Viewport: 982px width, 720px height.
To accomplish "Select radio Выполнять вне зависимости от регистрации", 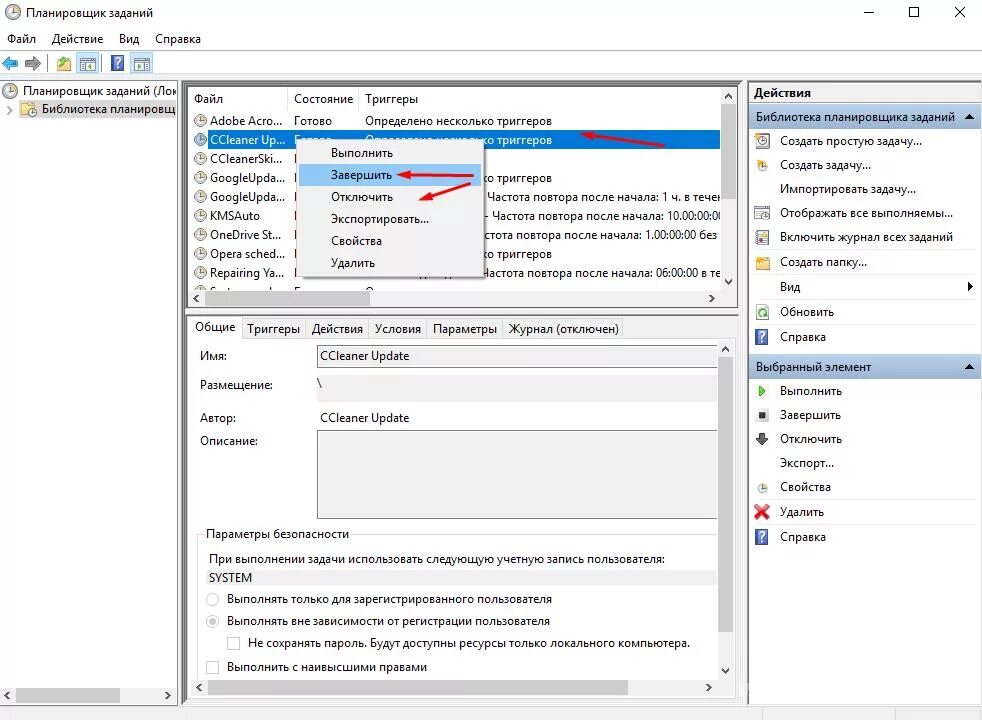I will point(212,621).
